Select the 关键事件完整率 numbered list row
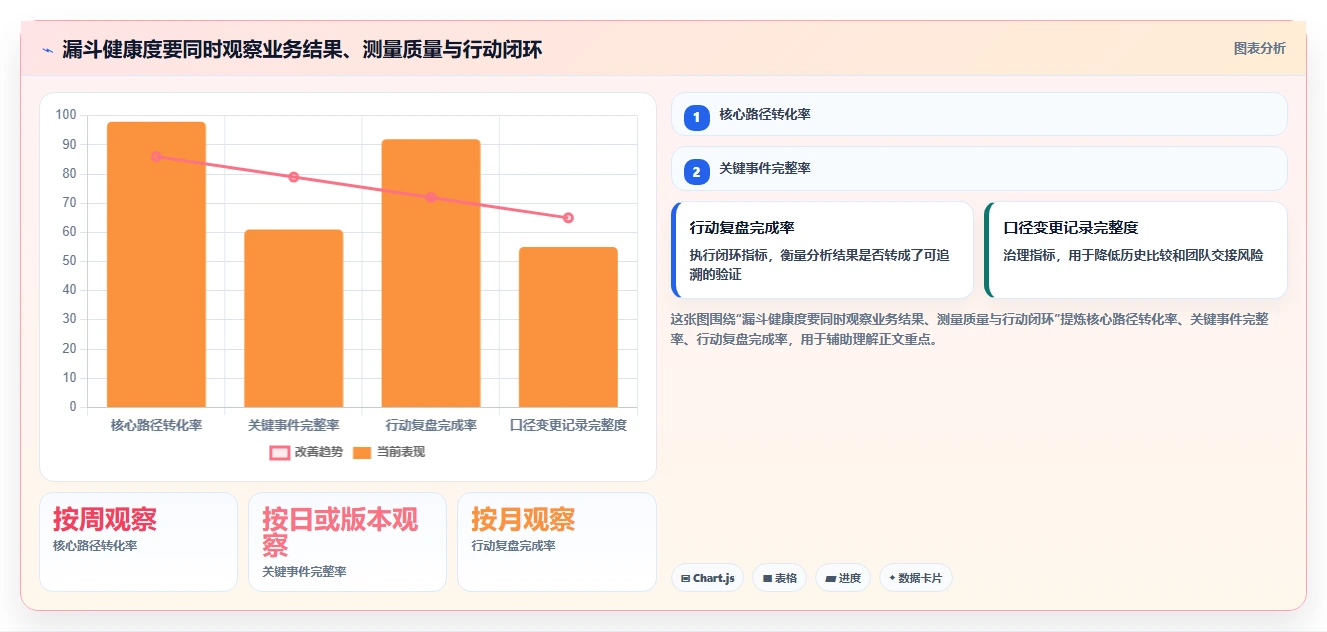 click(x=979, y=168)
